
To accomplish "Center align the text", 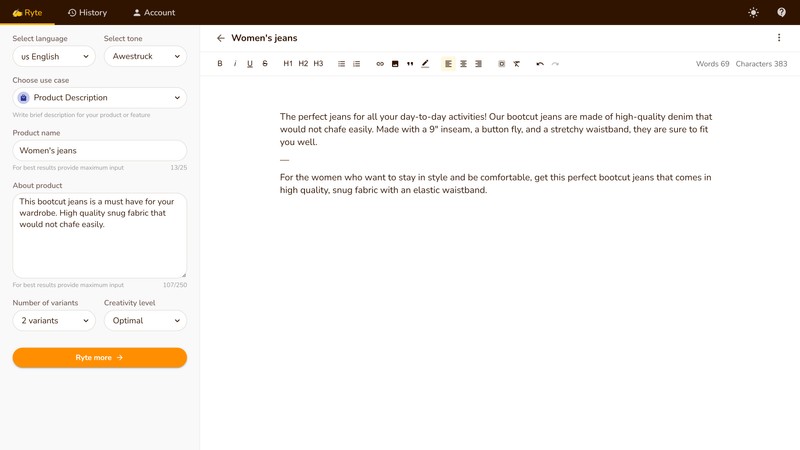I will click(x=463, y=64).
